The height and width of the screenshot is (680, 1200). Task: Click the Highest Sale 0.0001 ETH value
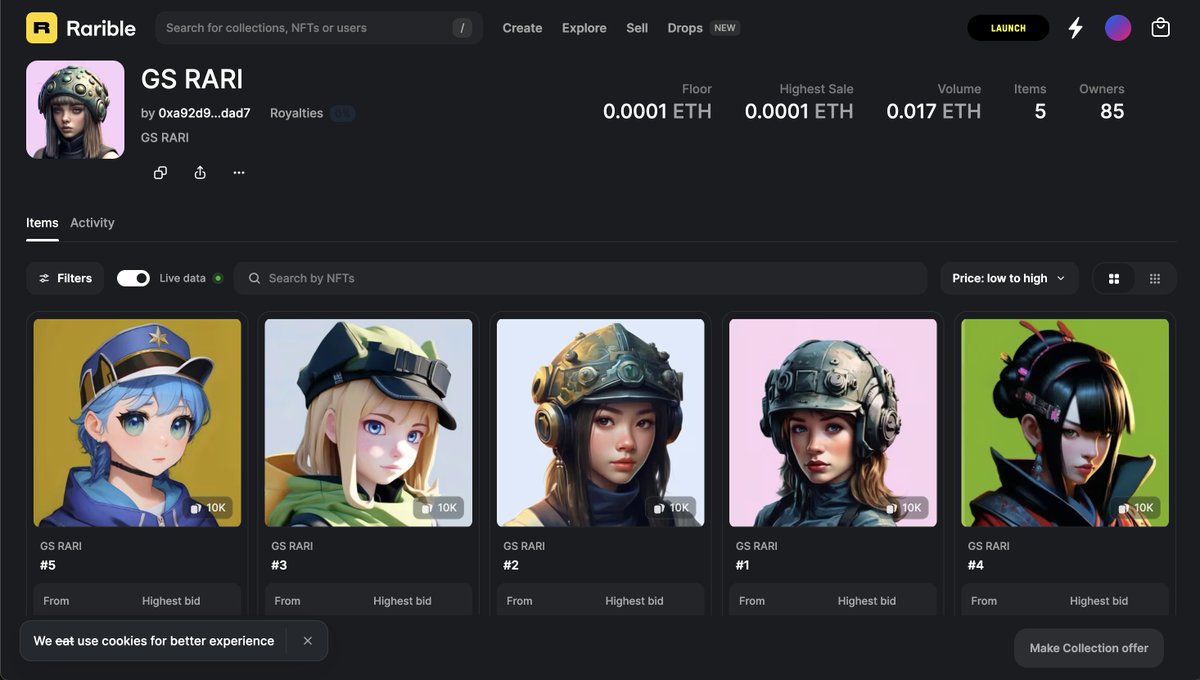(799, 111)
